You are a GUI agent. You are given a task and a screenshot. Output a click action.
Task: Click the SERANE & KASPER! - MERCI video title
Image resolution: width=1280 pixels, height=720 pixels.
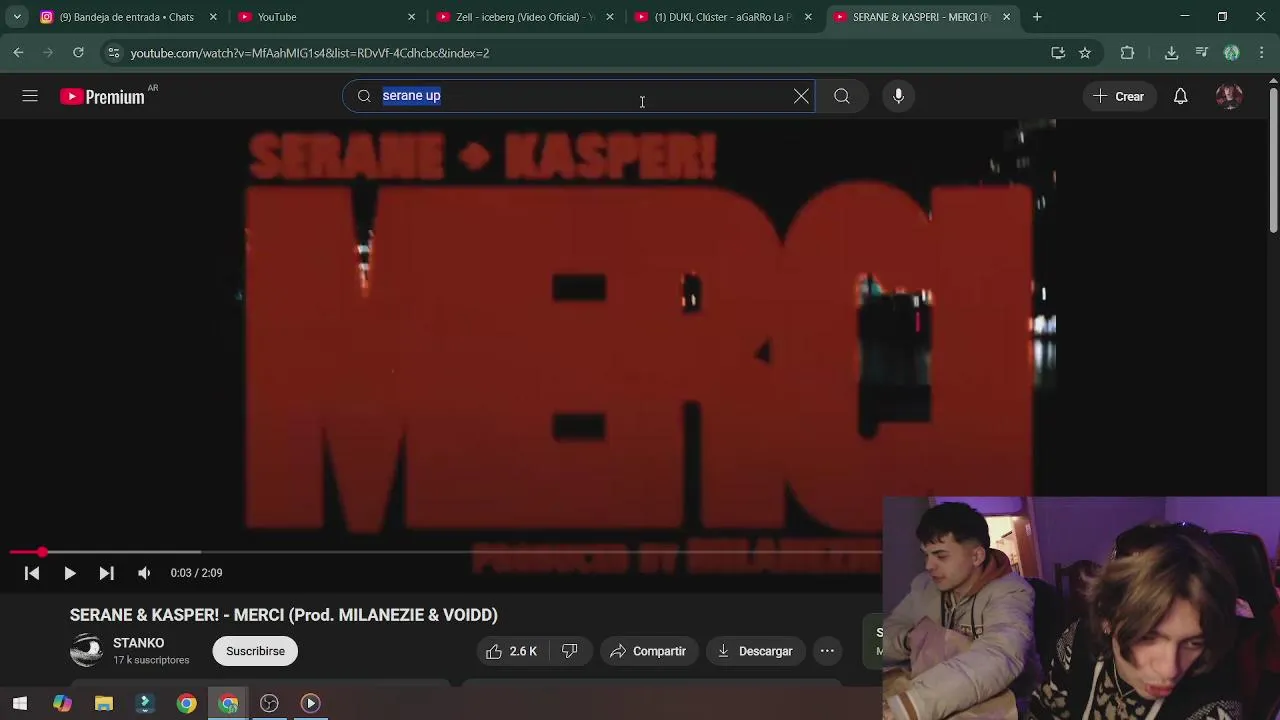(x=284, y=615)
